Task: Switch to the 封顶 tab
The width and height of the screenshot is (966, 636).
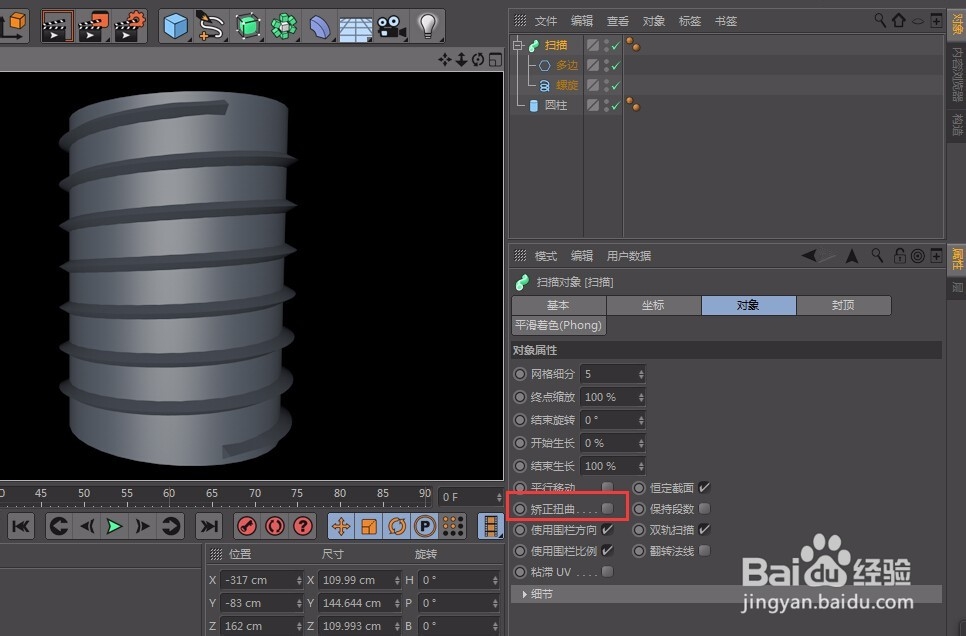Action: click(x=843, y=305)
